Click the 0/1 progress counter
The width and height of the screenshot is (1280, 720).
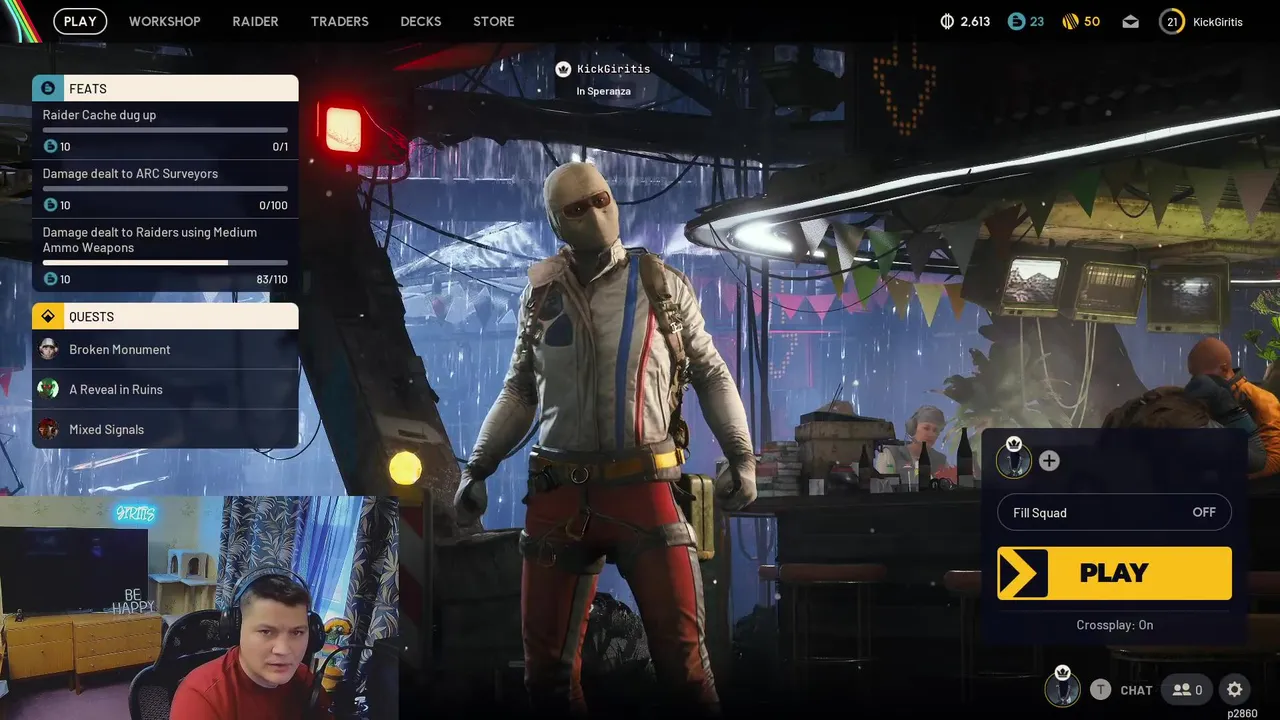[x=280, y=147]
